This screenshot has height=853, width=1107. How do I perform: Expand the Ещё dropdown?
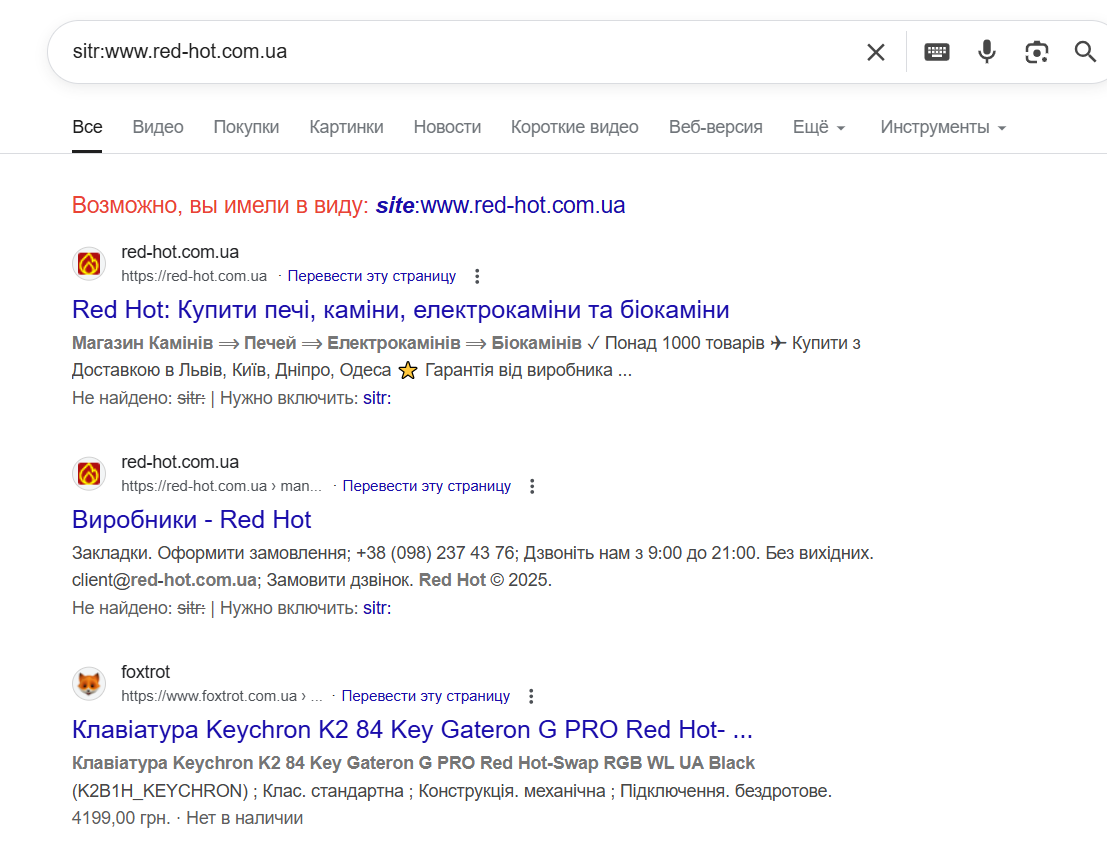819,127
